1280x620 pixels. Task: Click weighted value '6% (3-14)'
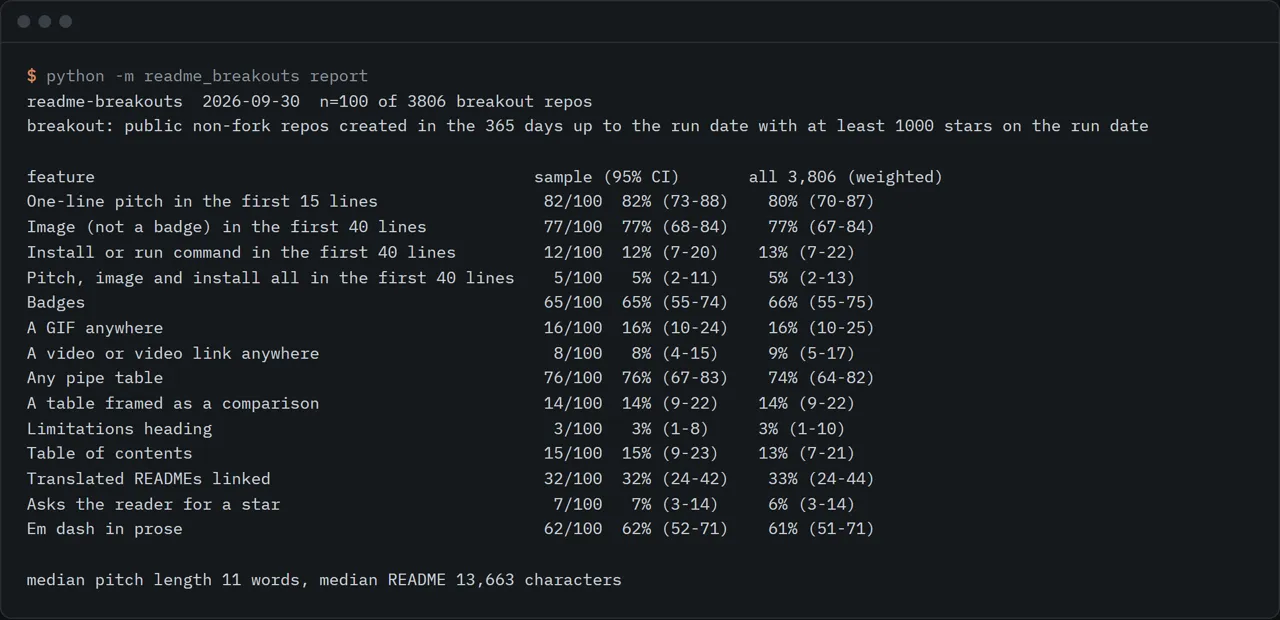[x=812, y=504]
